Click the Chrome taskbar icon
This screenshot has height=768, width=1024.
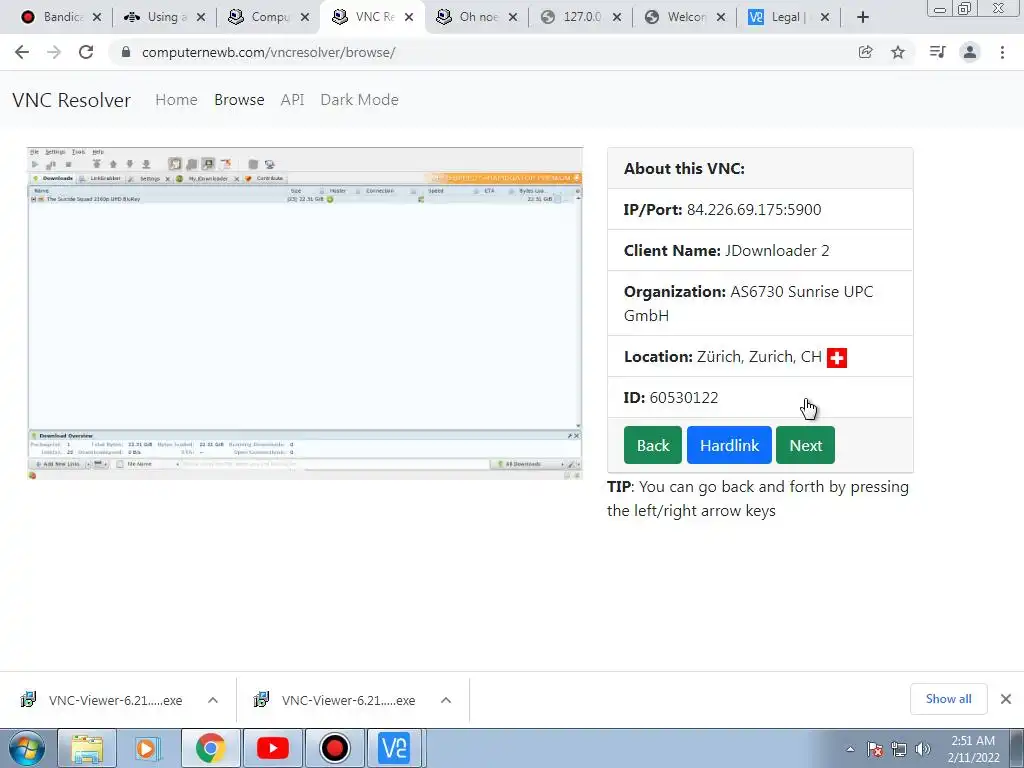[x=210, y=748]
